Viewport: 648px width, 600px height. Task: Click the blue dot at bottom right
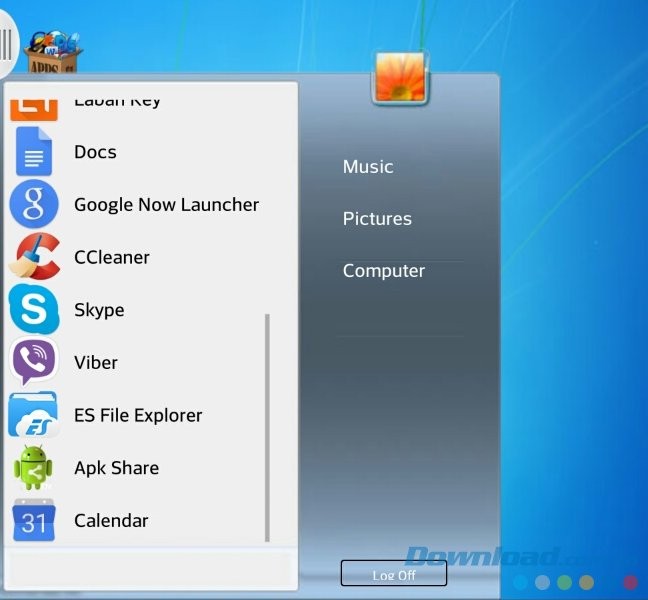coord(520,582)
